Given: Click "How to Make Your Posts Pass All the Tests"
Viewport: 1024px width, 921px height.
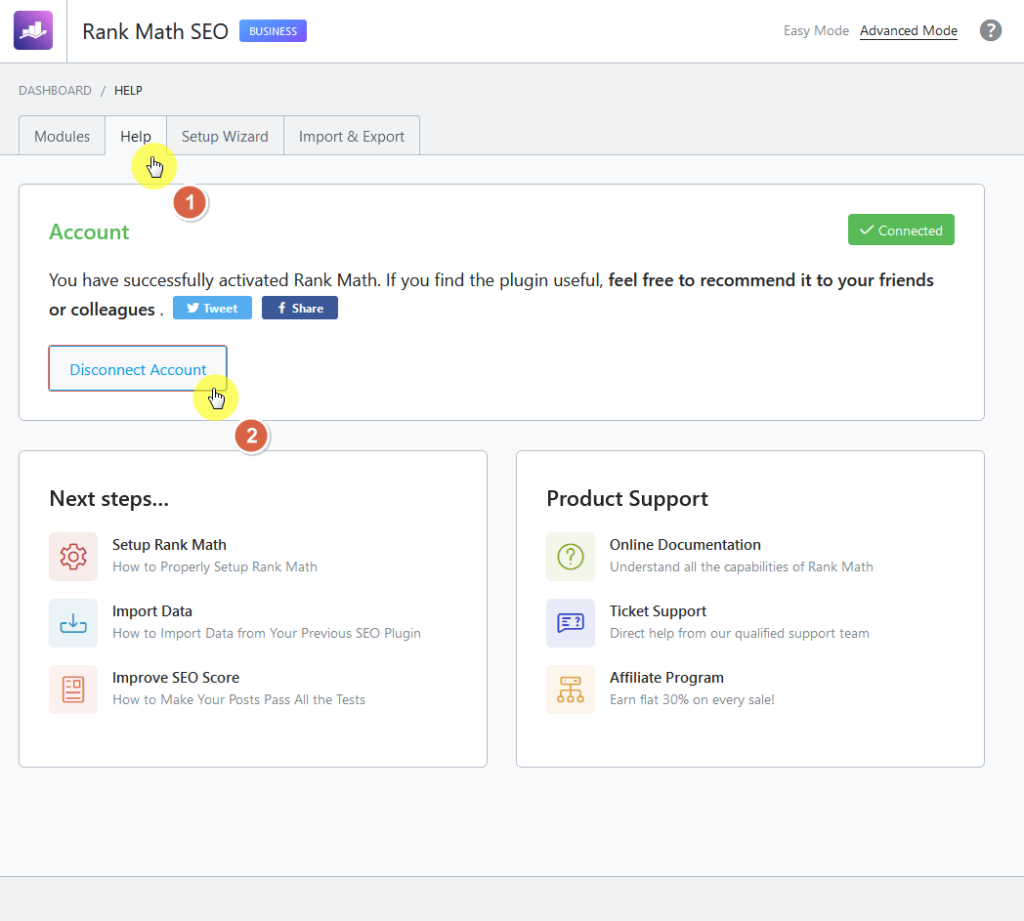Looking at the screenshot, I should tap(239, 700).
